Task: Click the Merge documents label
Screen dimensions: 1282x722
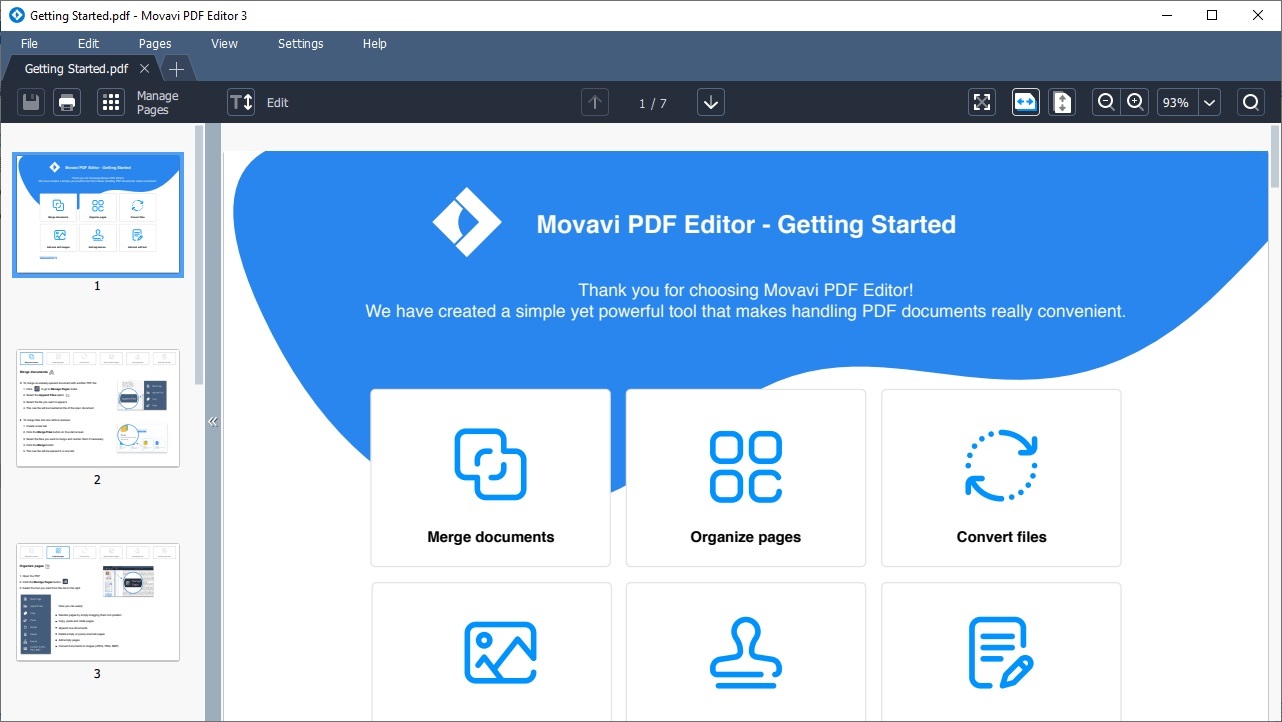Action: pyautogui.click(x=490, y=537)
